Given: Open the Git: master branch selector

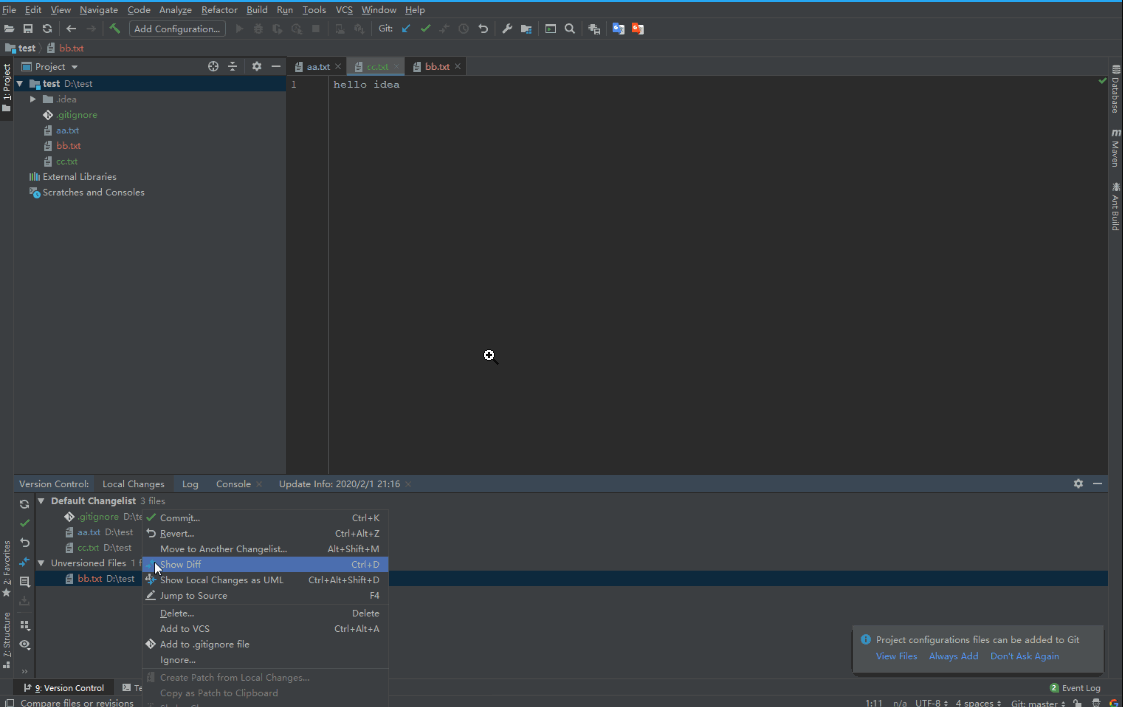Looking at the screenshot, I should pyautogui.click(x=1038, y=703).
